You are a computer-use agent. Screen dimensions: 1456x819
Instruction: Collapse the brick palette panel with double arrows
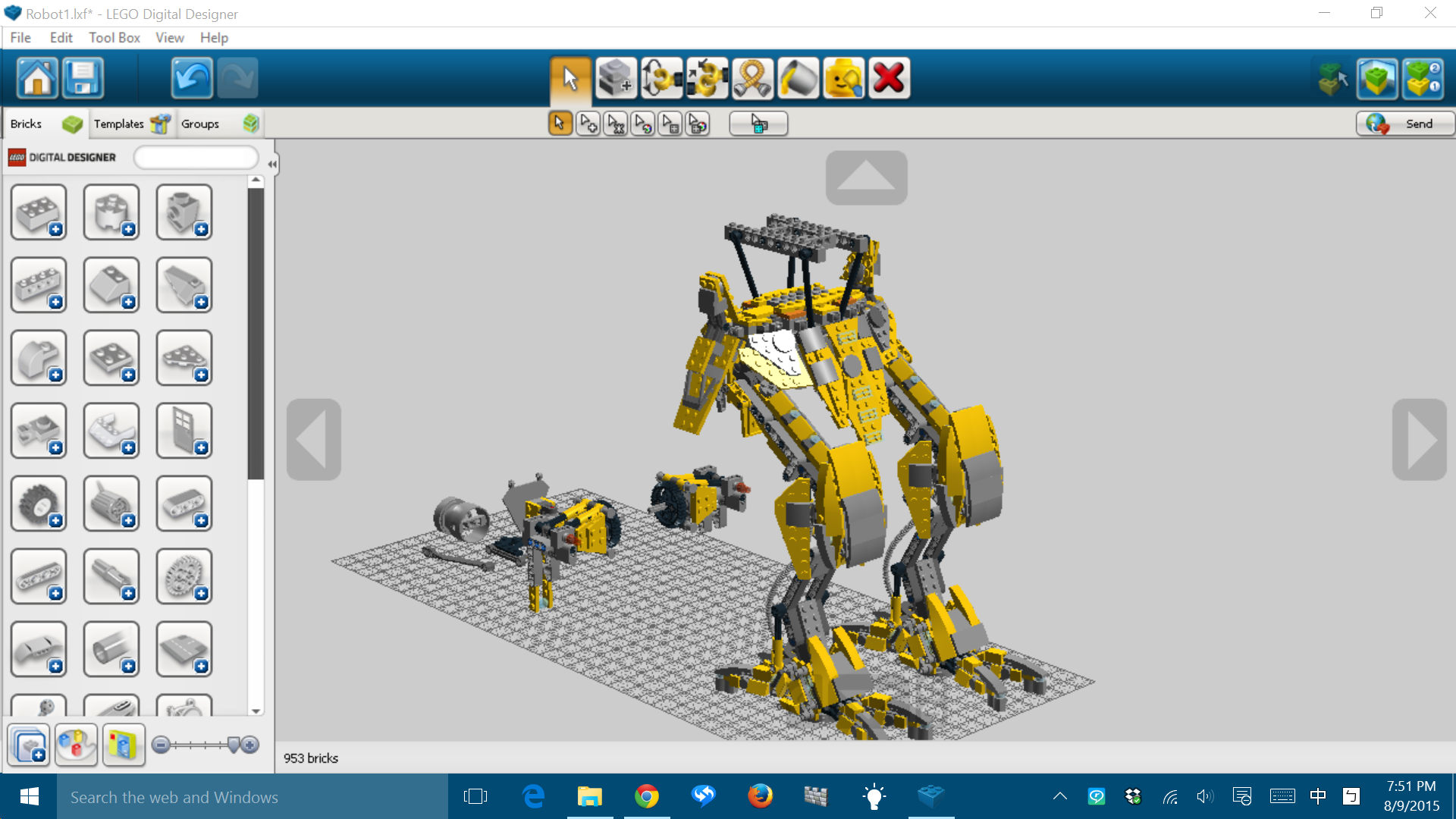[x=271, y=163]
